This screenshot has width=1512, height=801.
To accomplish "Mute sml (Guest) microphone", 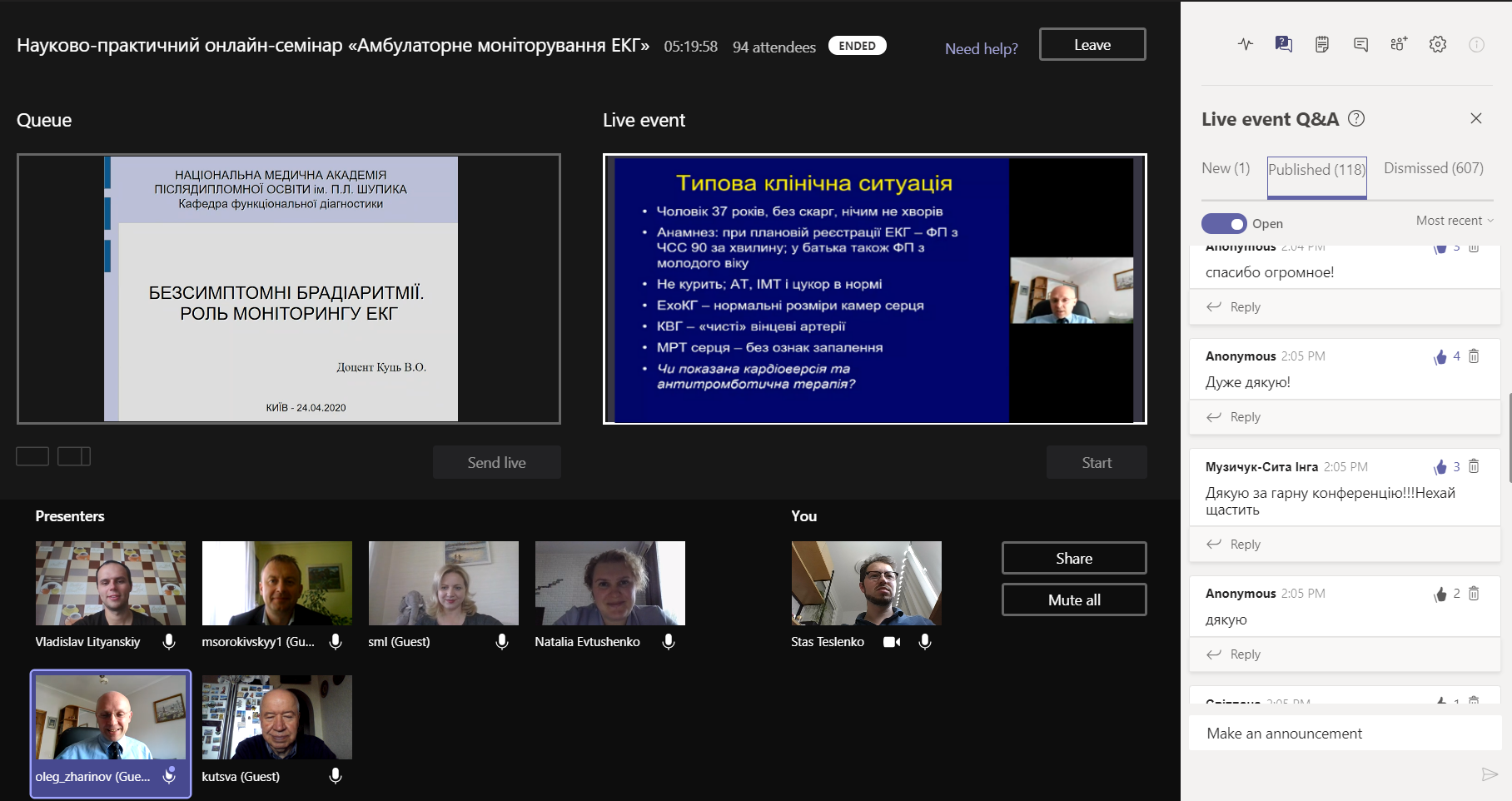I will point(502,642).
